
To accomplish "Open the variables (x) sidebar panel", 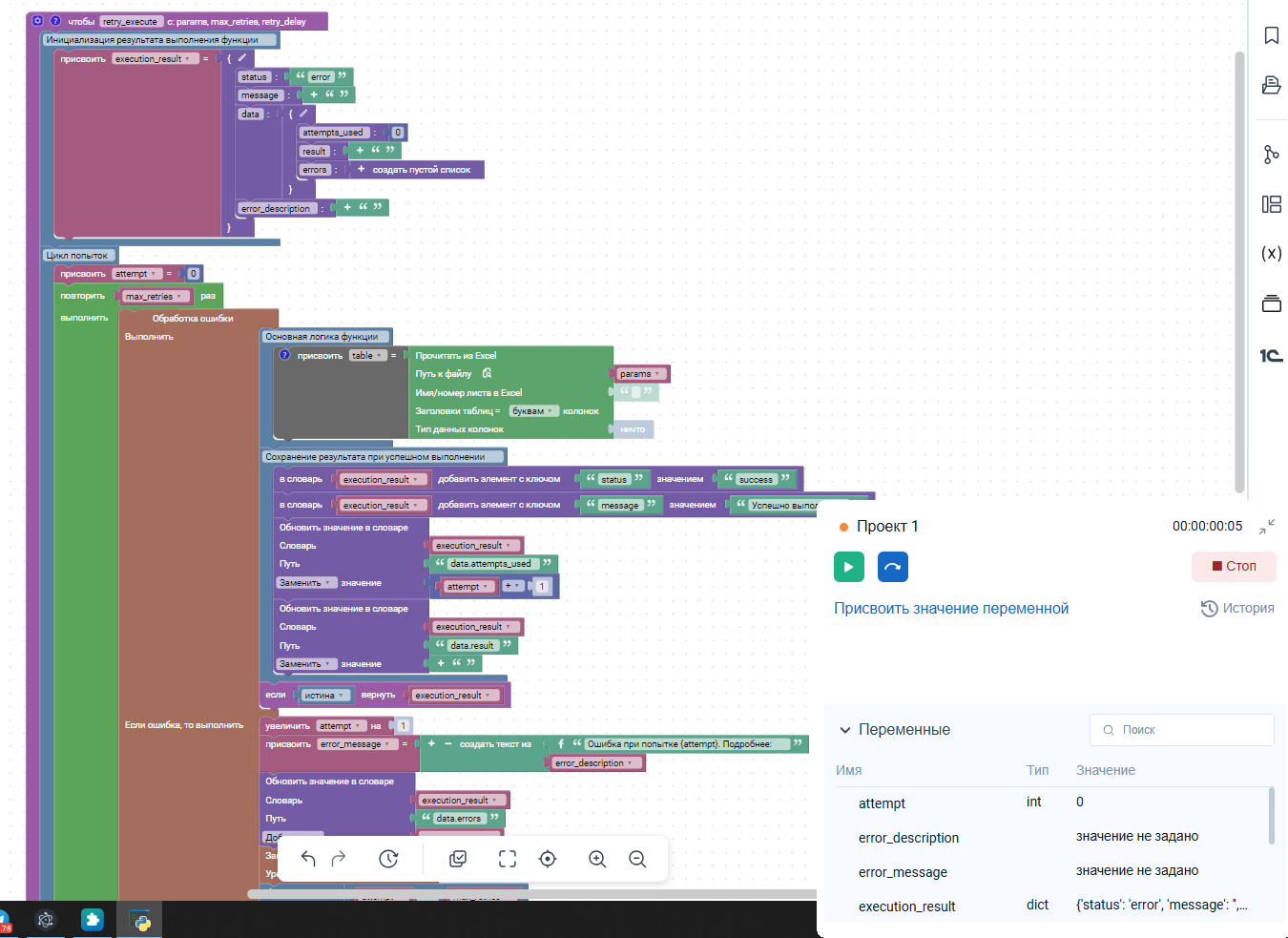I will pyautogui.click(x=1271, y=253).
